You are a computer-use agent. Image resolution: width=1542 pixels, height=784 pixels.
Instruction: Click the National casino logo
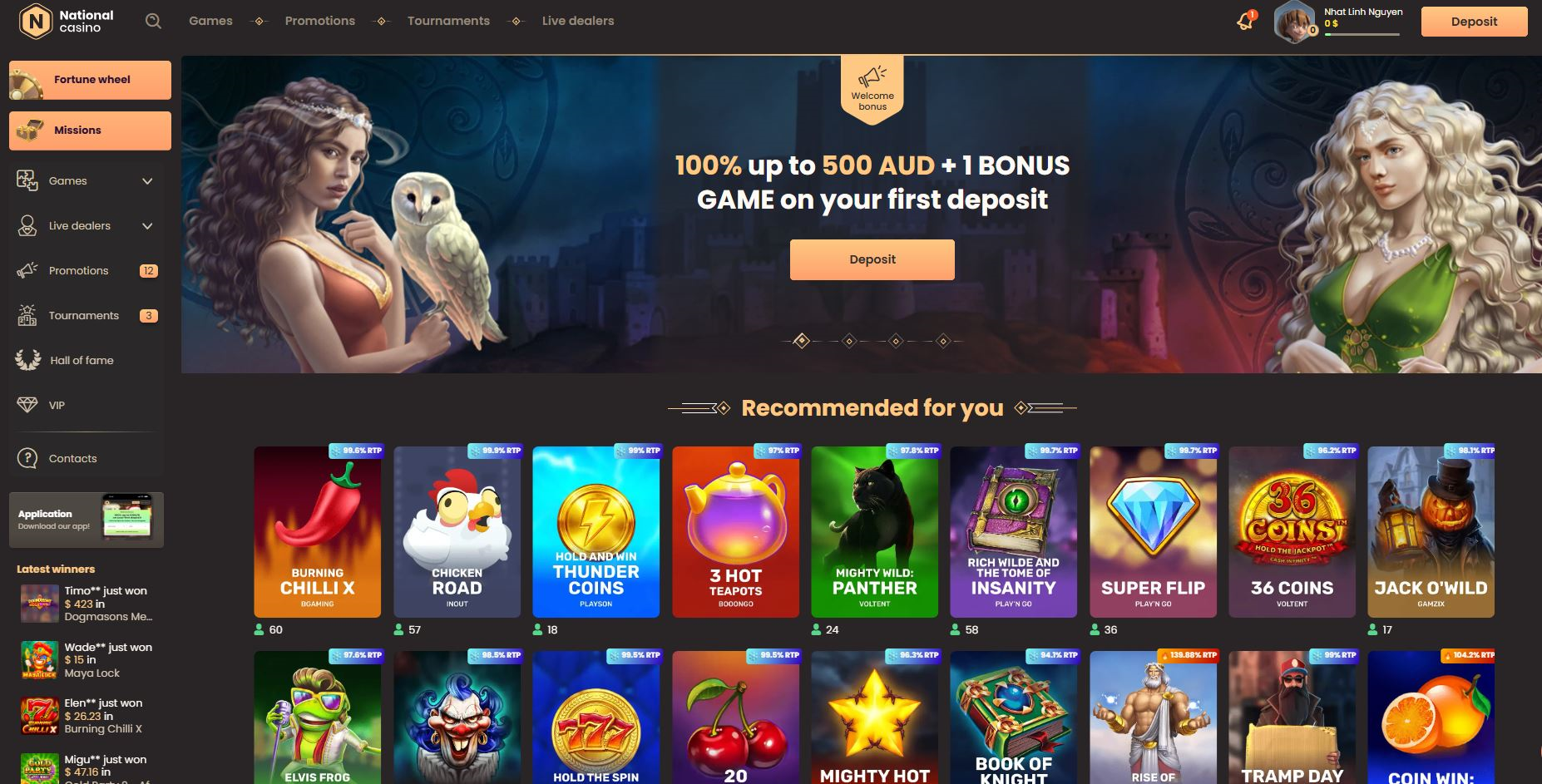pos(67,22)
